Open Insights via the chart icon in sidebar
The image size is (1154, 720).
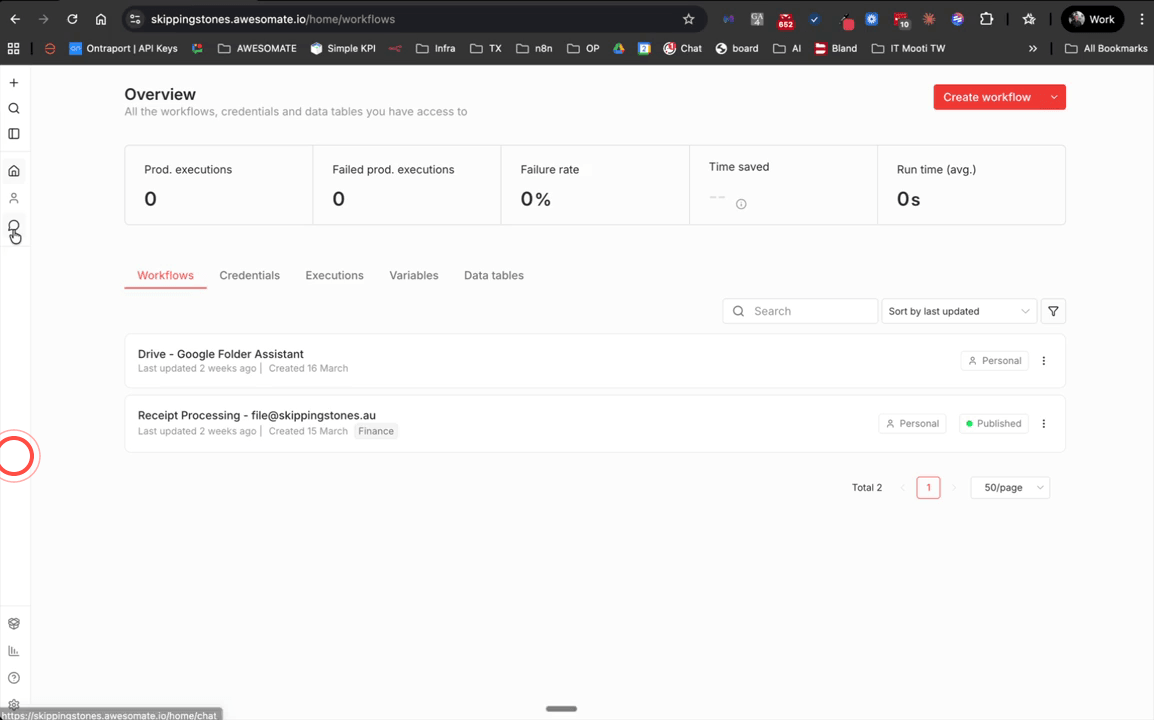point(14,650)
